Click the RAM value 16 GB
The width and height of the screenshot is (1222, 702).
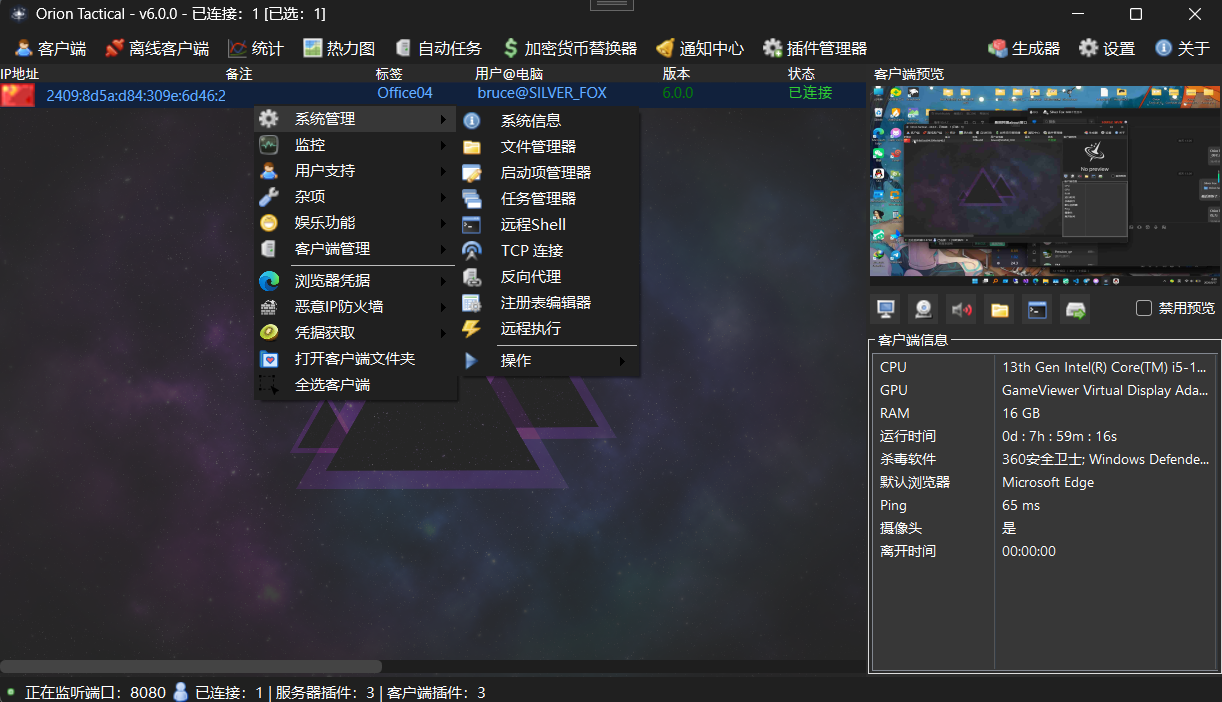pos(1021,413)
